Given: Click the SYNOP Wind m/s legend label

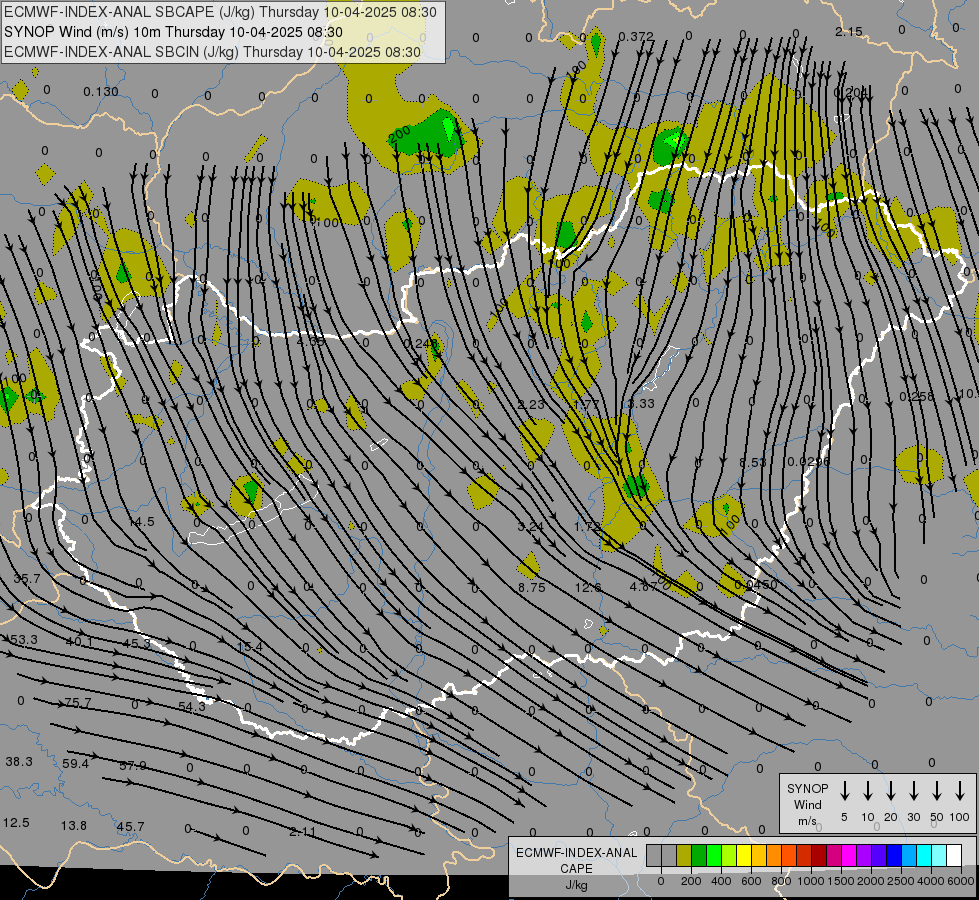Looking at the screenshot, I should (x=807, y=804).
